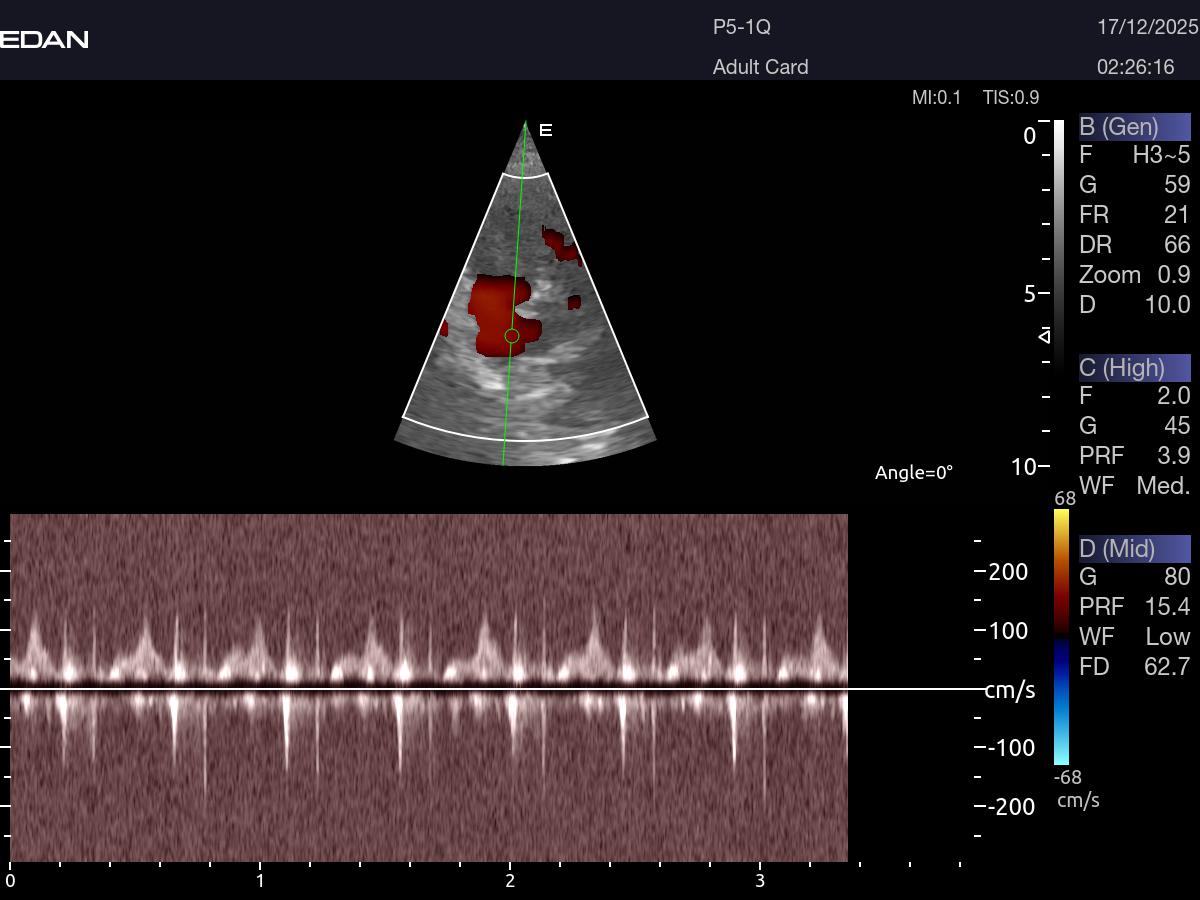Click the EDAN logo
The image size is (1200, 900).
(x=44, y=39)
